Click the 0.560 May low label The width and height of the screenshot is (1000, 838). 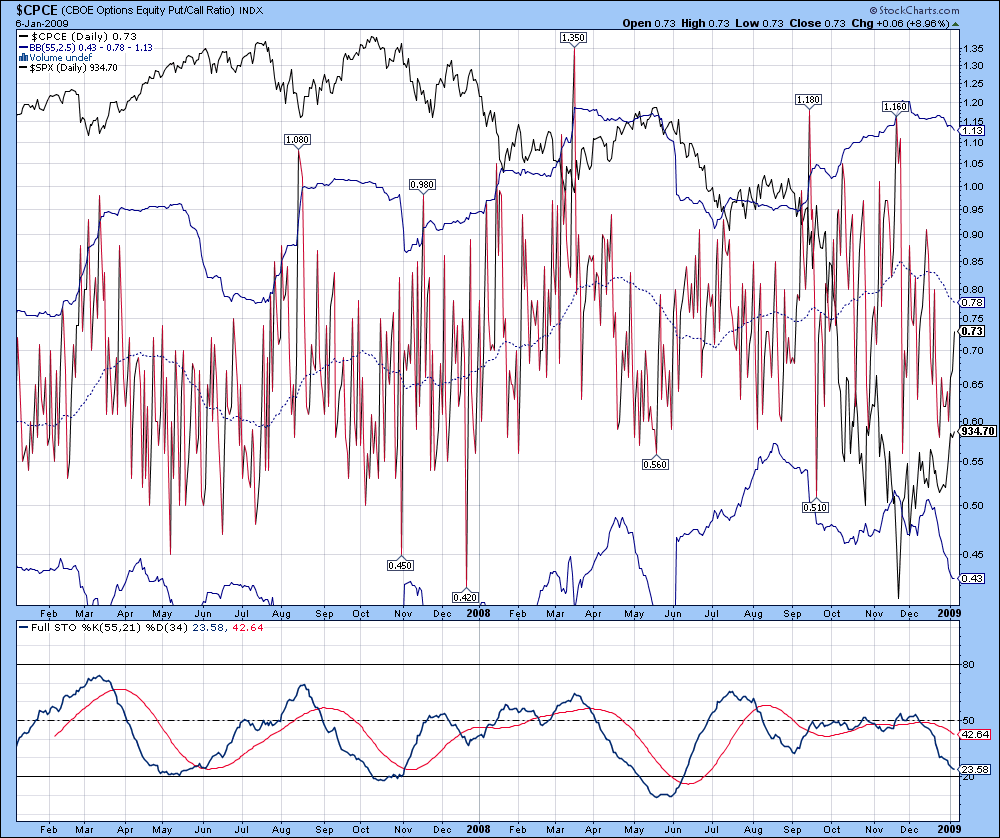click(656, 464)
